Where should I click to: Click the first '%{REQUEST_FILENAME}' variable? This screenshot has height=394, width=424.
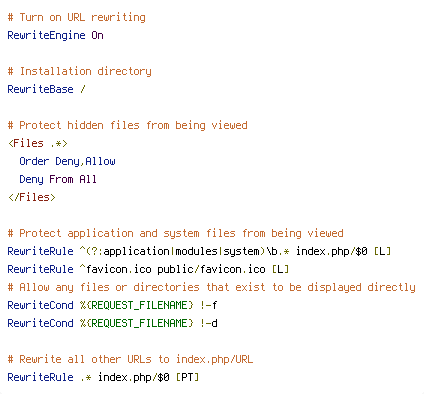tap(137, 305)
